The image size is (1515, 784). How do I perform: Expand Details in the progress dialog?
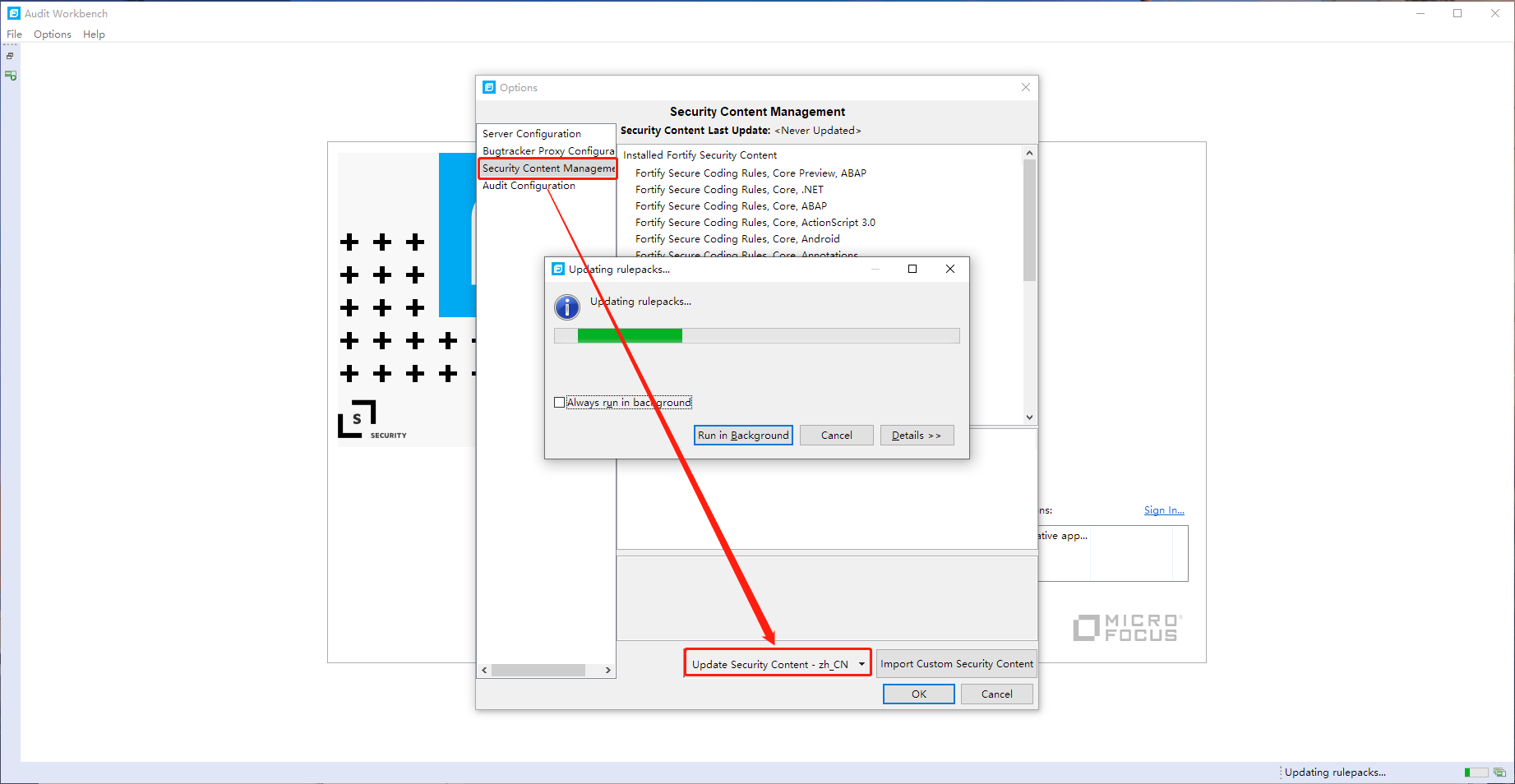click(x=917, y=436)
